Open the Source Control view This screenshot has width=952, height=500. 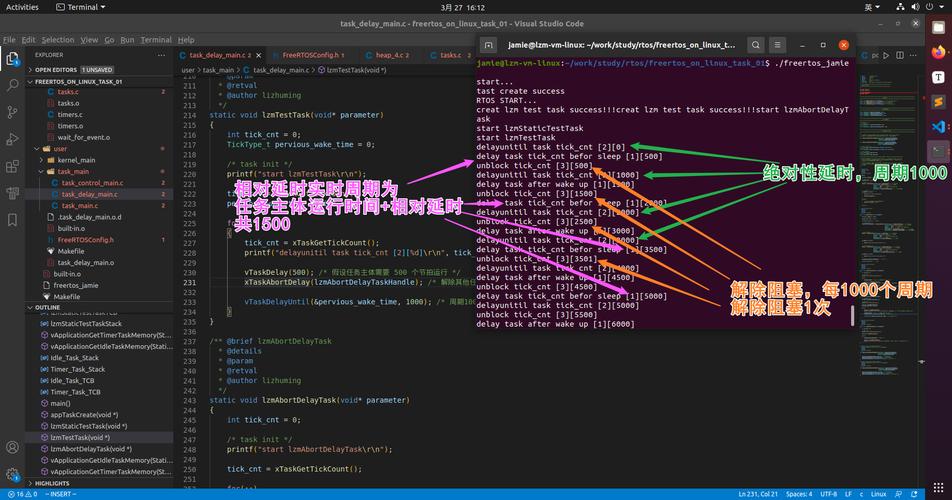[x=12, y=112]
